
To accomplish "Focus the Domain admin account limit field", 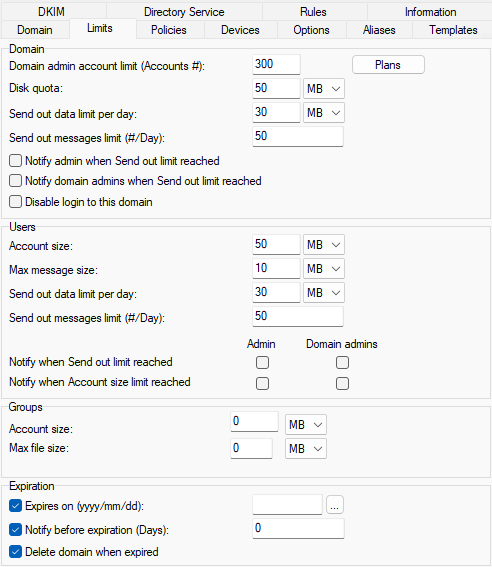I will tap(277, 64).
